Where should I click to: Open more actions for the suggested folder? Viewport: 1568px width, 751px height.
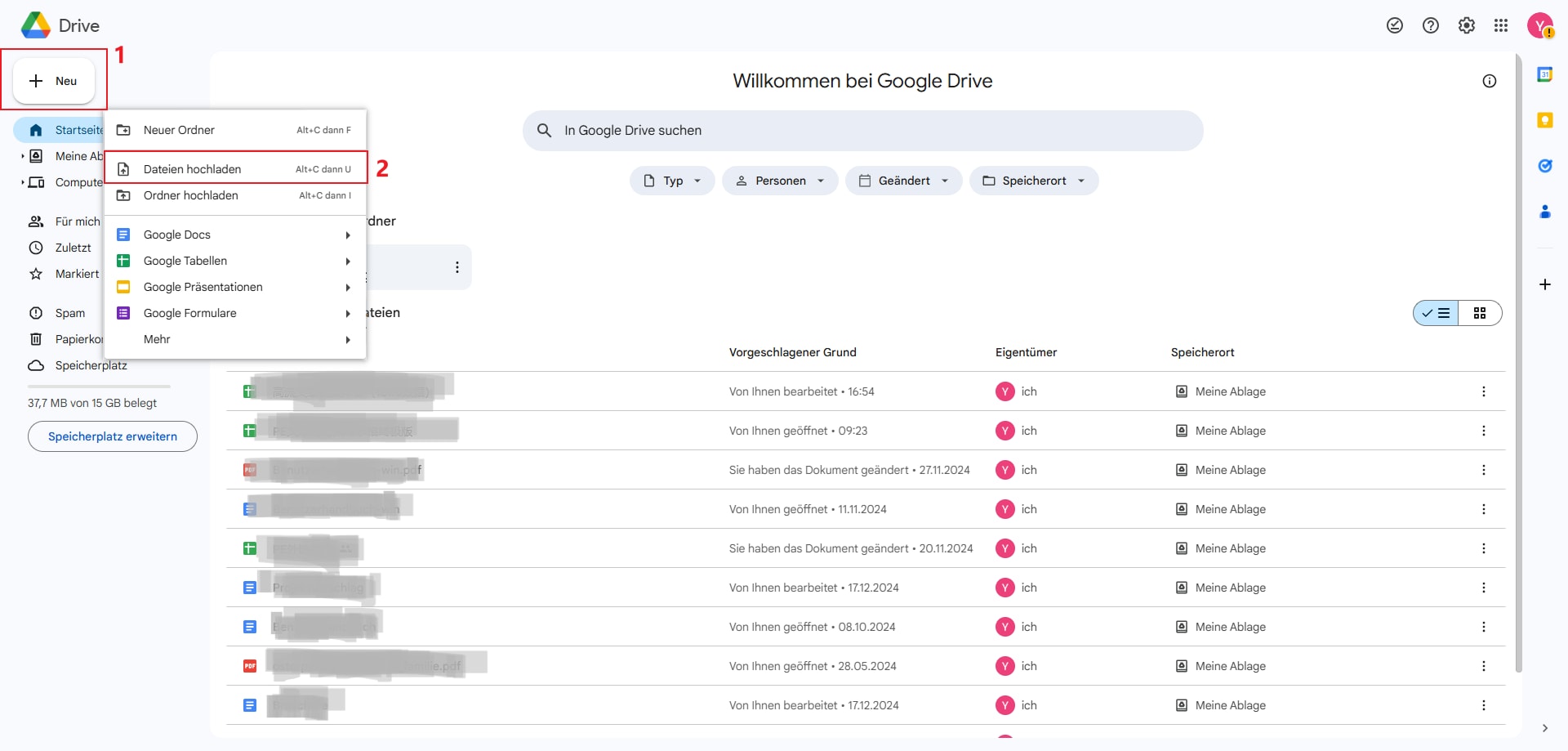457,267
